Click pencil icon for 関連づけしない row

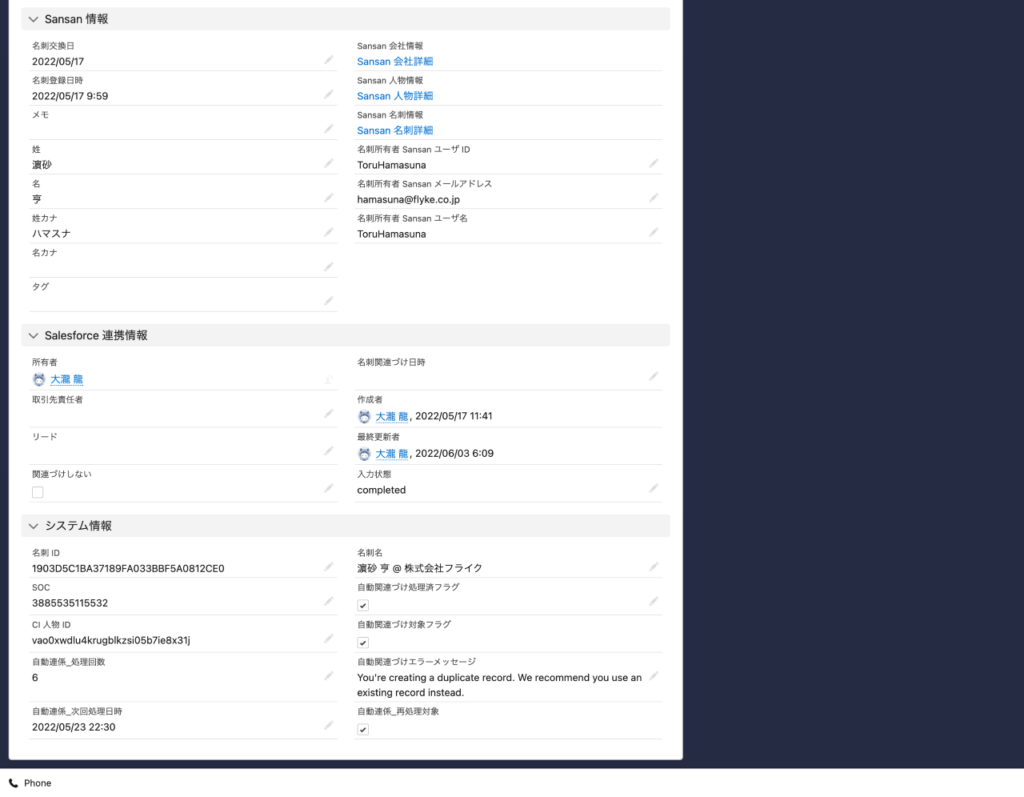(328, 489)
